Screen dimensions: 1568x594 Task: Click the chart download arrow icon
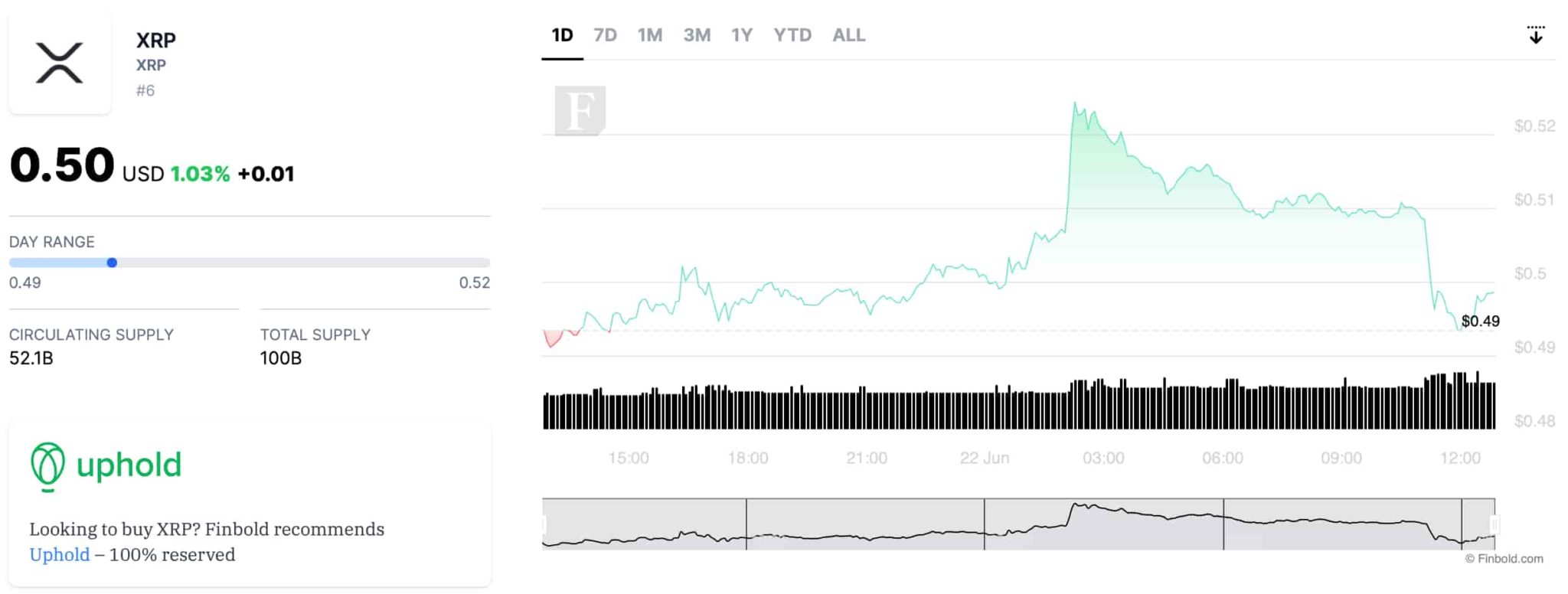pyautogui.click(x=1535, y=35)
